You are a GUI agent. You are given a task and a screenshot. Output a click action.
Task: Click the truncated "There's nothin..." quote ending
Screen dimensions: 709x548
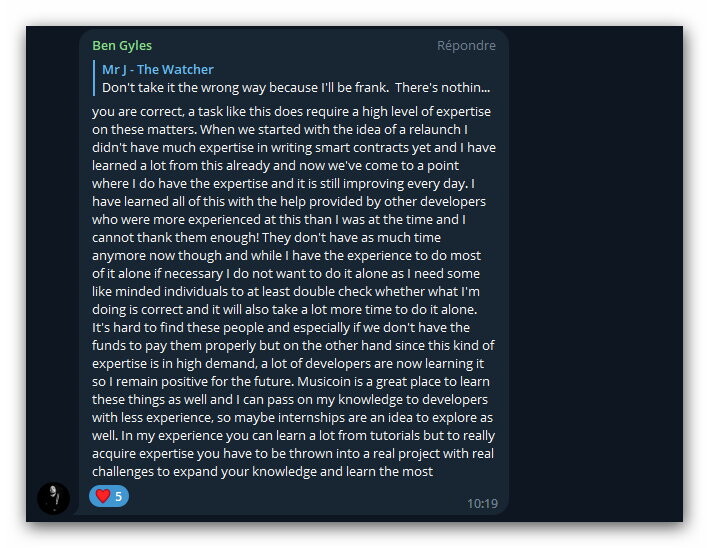pyautogui.click(x=442, y=87)
